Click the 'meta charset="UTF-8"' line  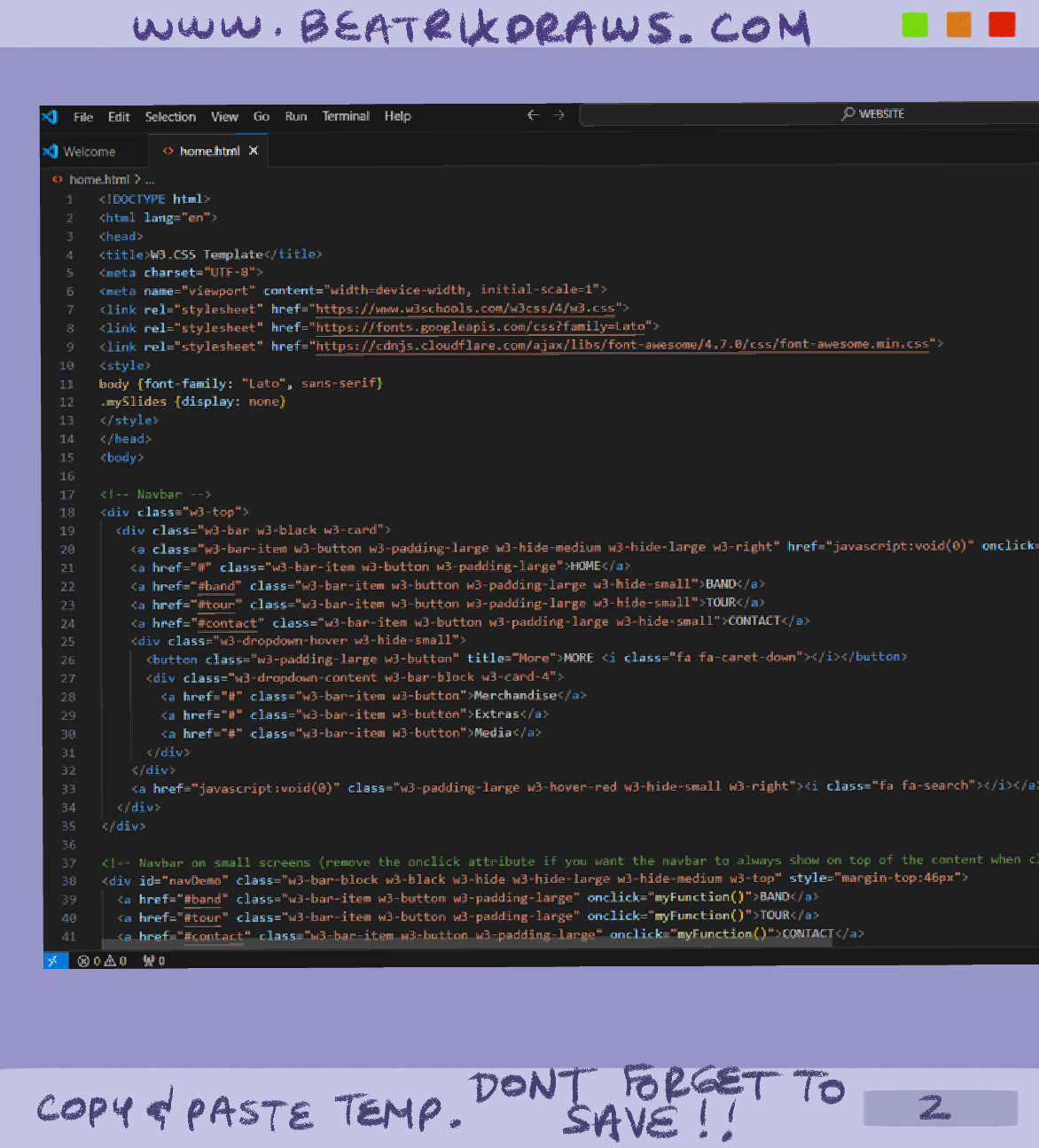coord(181,272)
